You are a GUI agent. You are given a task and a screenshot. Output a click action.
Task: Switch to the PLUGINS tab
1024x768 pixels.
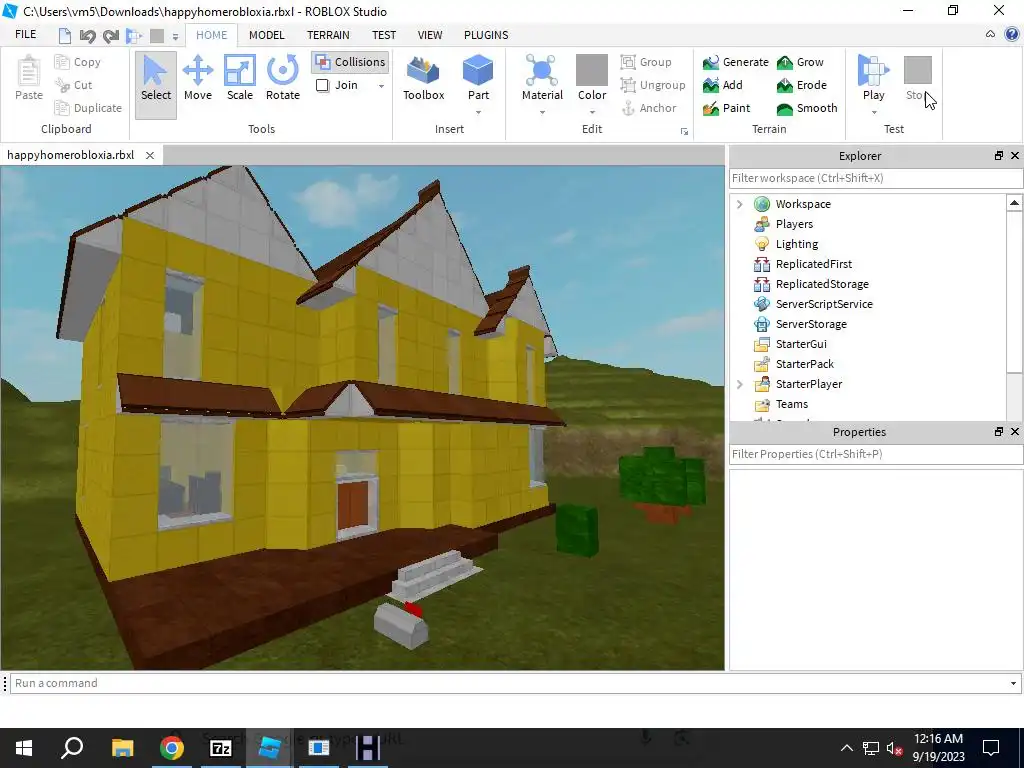[486, 35]
